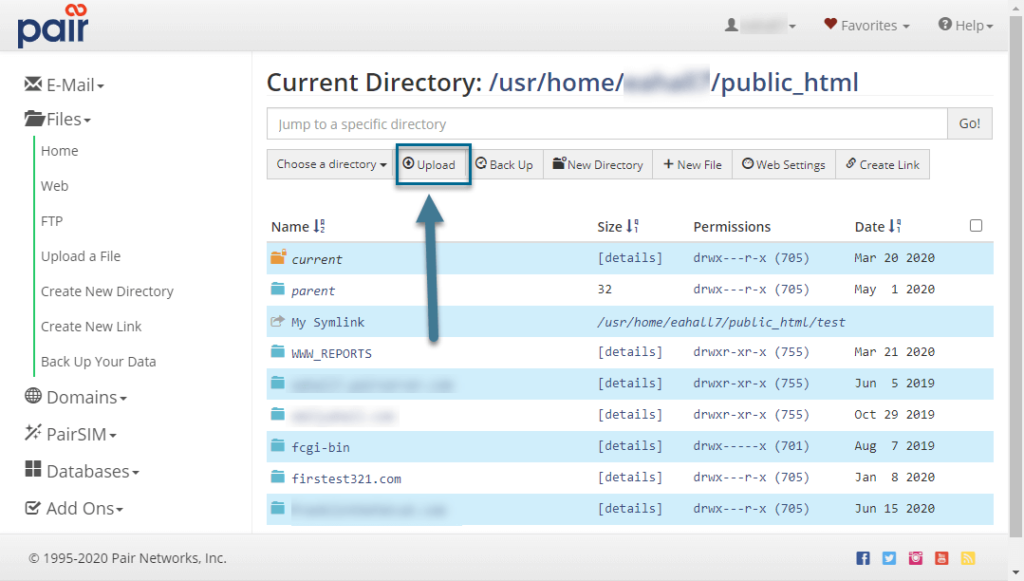Open the Twitter social icon in footer
The image size is (1024, 581).
[x=889, y=558]
